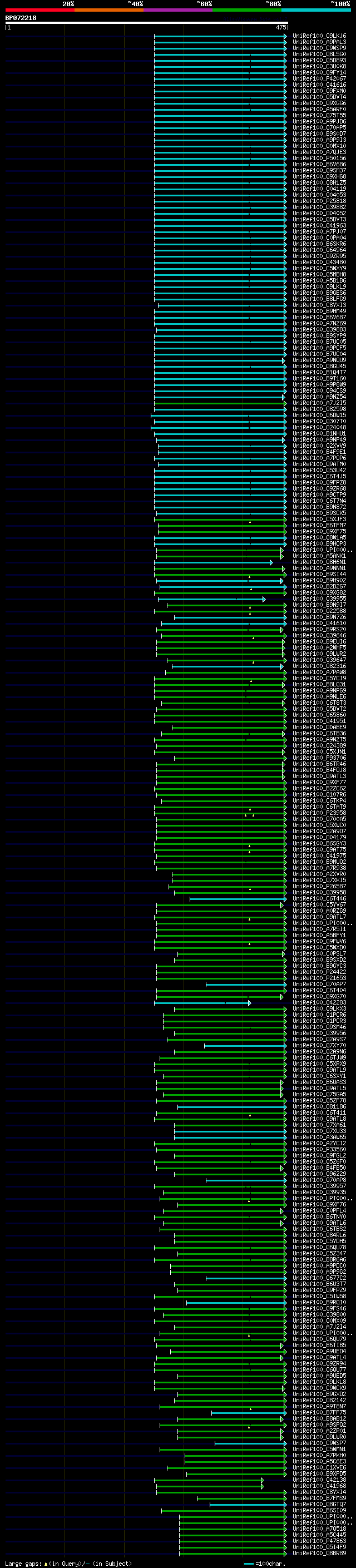This screenshot has width=356, height=1568.
Task: Select the UniRef100_B6TFM7 label
Action: point(319,525)
